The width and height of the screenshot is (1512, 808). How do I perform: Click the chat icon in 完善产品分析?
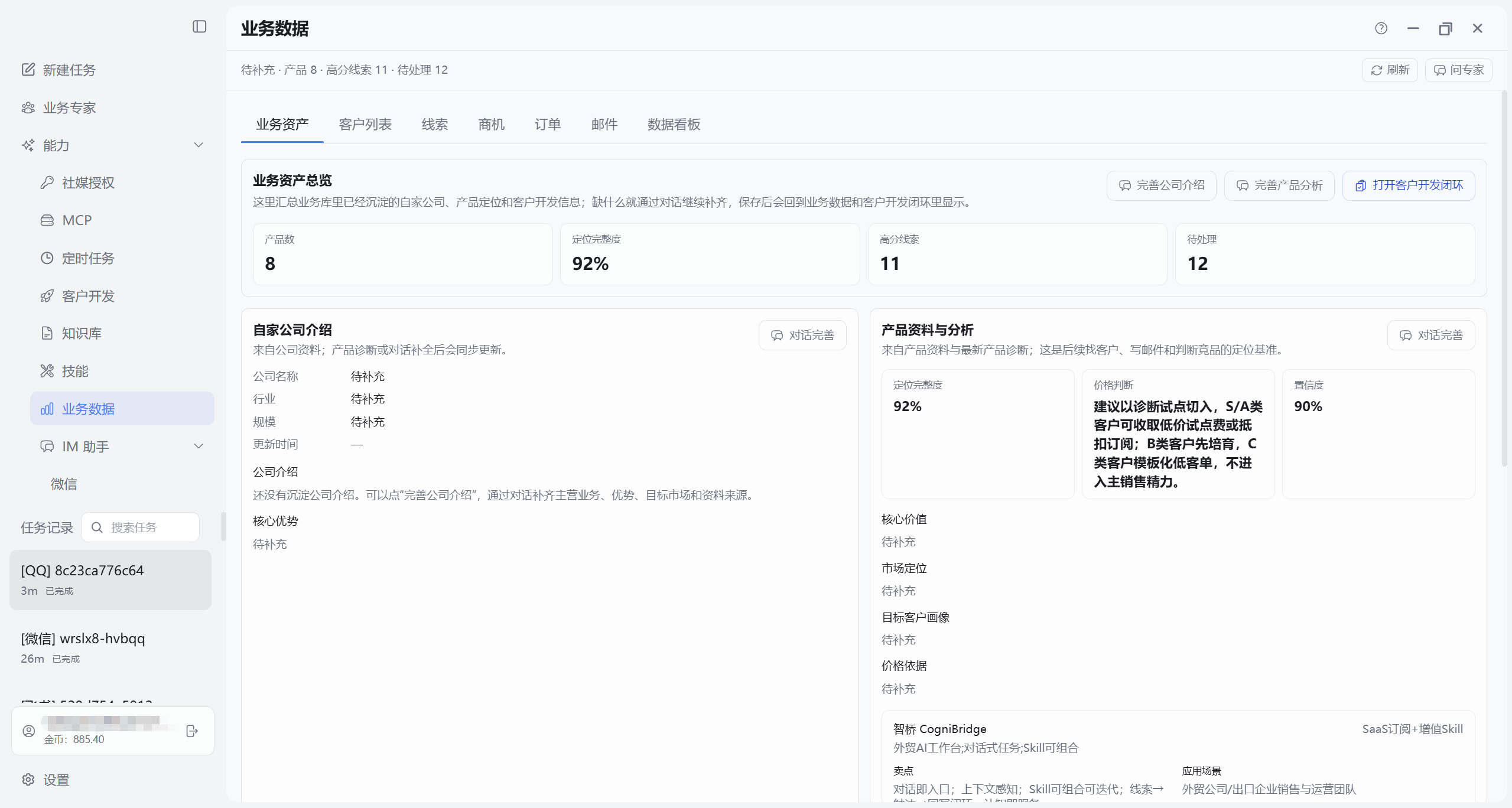1243,185
